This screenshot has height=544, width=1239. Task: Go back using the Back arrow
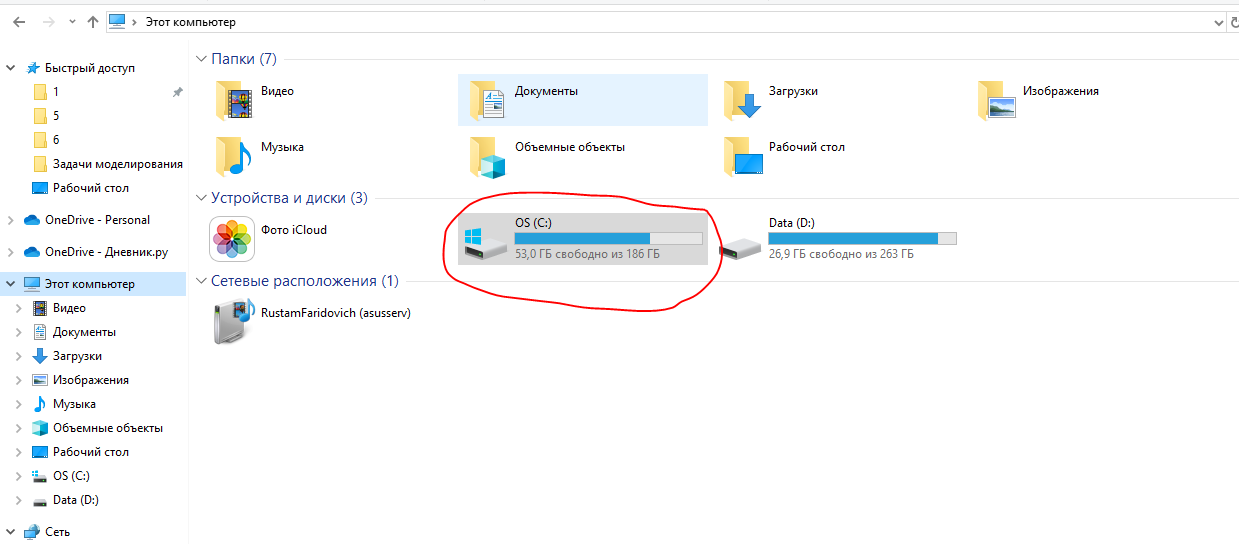[19, 21]
